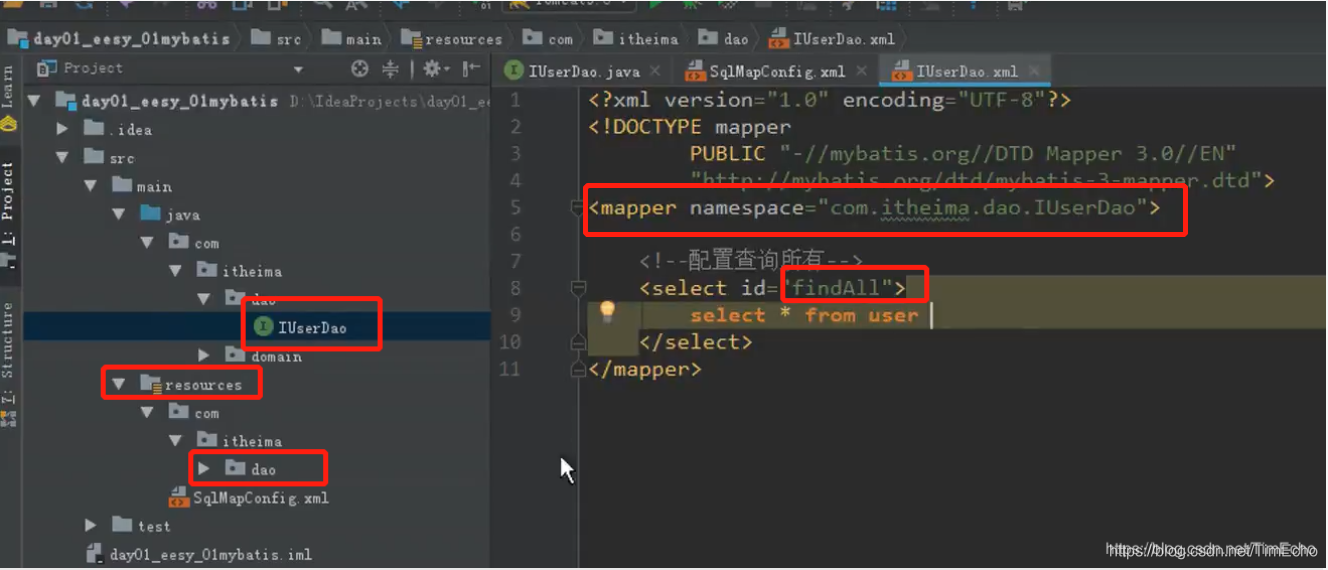Expand the domain package arrow
This screenshot has width=1328, height=570.
(204, 356)
